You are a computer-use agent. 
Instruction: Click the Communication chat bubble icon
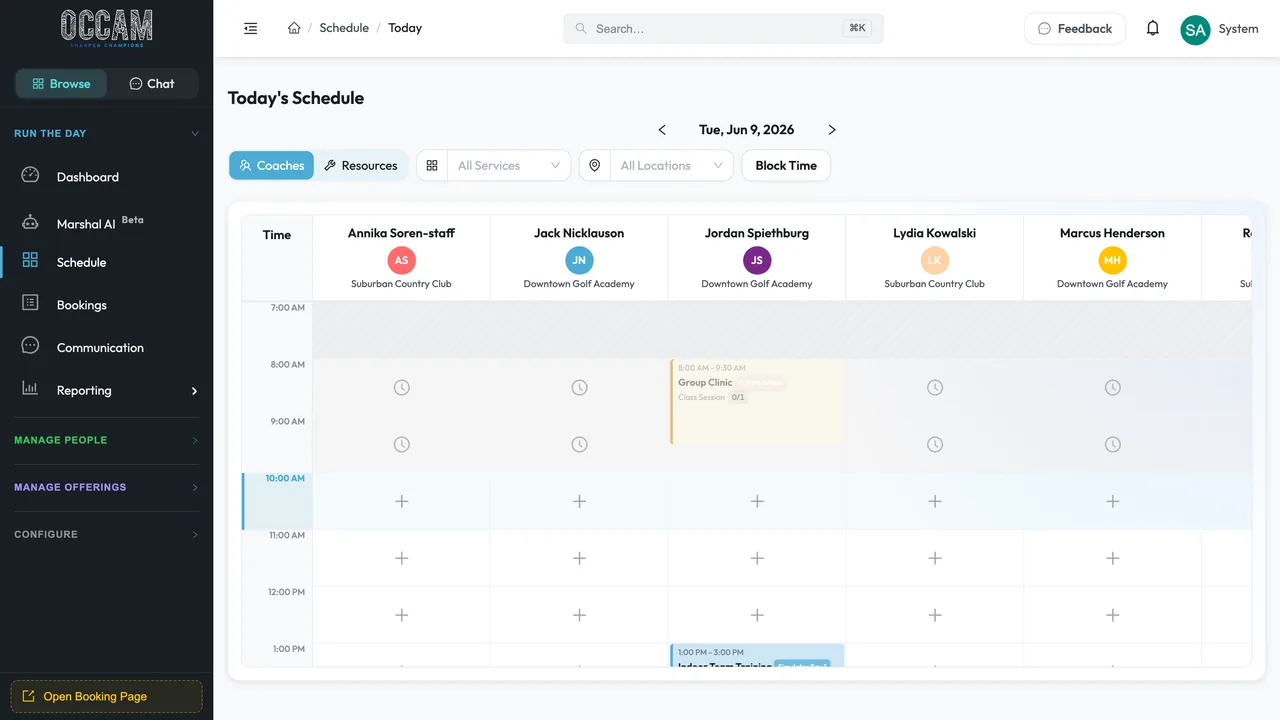[30, 346]
